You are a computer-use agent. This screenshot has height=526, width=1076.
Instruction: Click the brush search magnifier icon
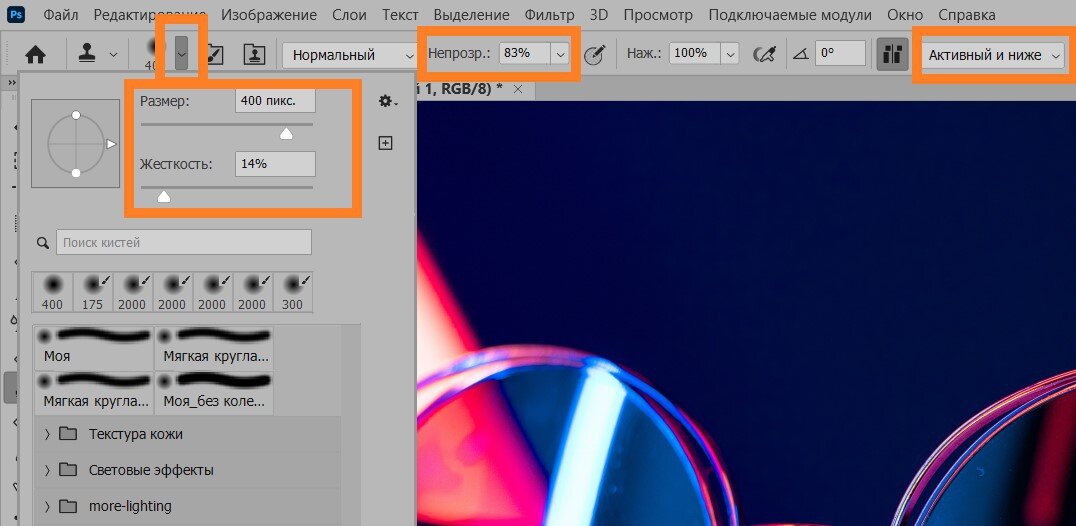point(43,243)
